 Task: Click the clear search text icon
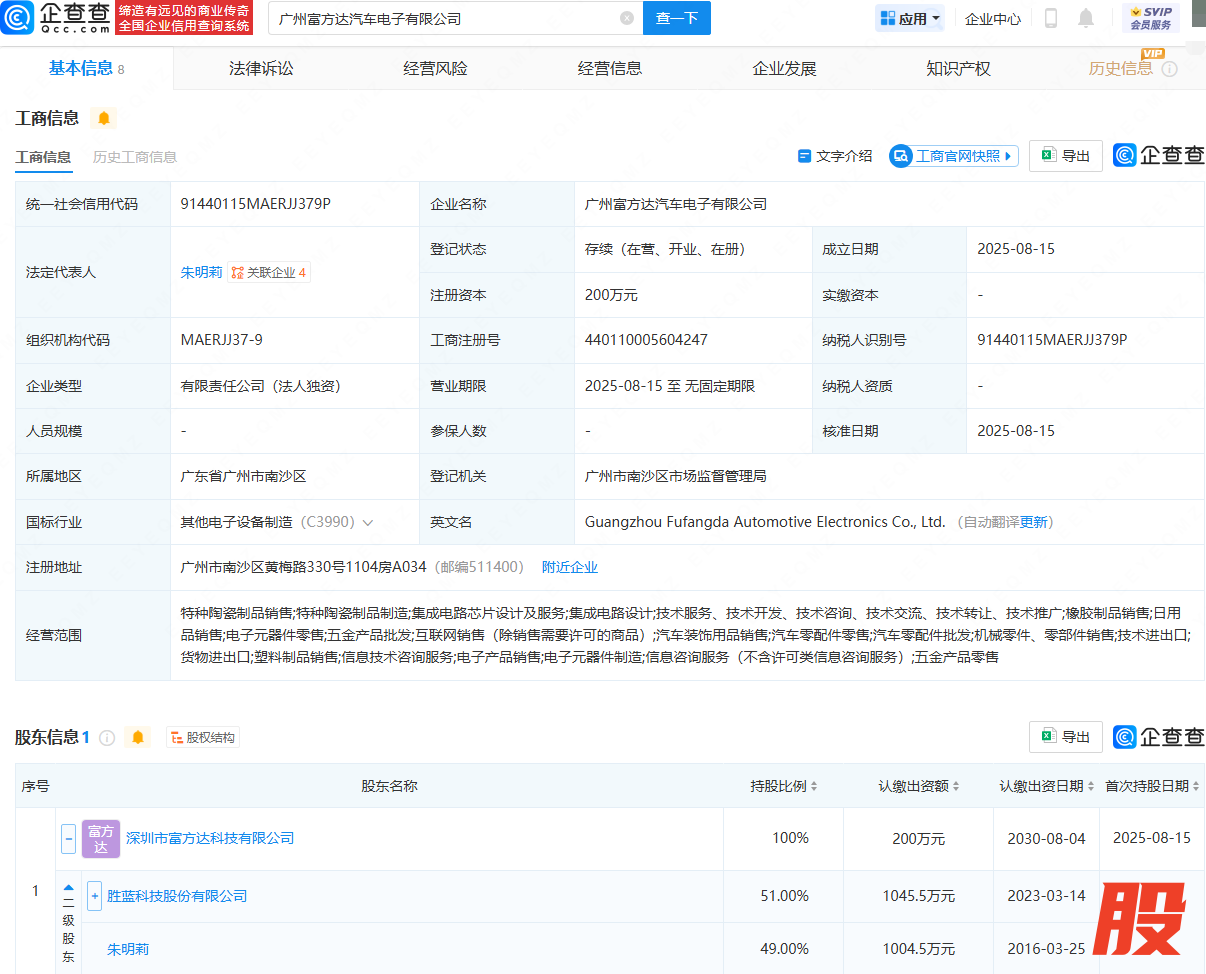click(x=626, y=18)
